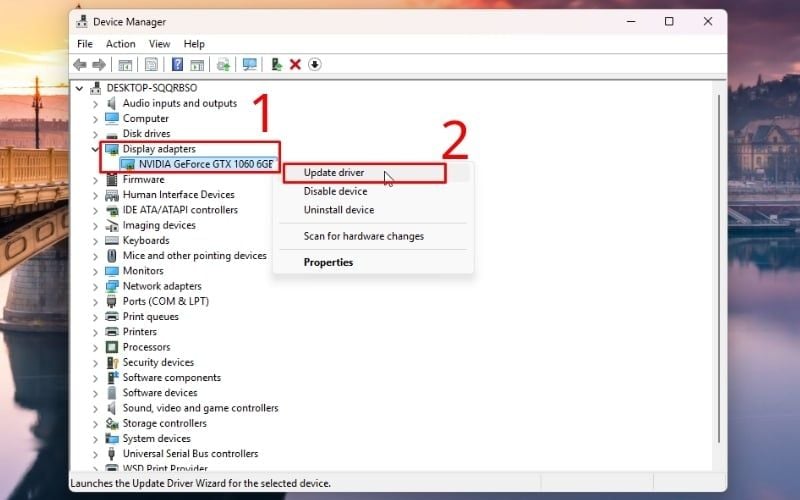Select the DESKTOP-SQQRBSO computer name
Viewport: 800px width, 500px height.
coord(152,88)
